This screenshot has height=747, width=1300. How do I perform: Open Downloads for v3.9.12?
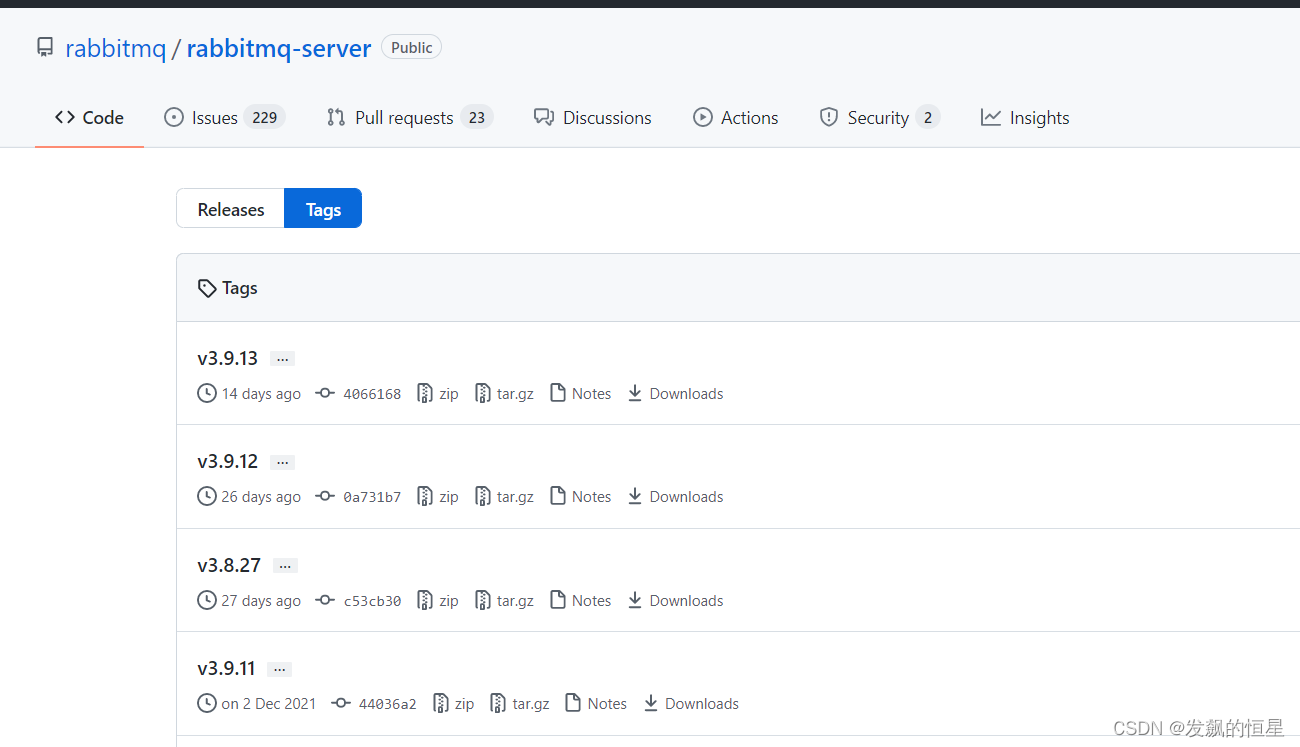[675, 496]
